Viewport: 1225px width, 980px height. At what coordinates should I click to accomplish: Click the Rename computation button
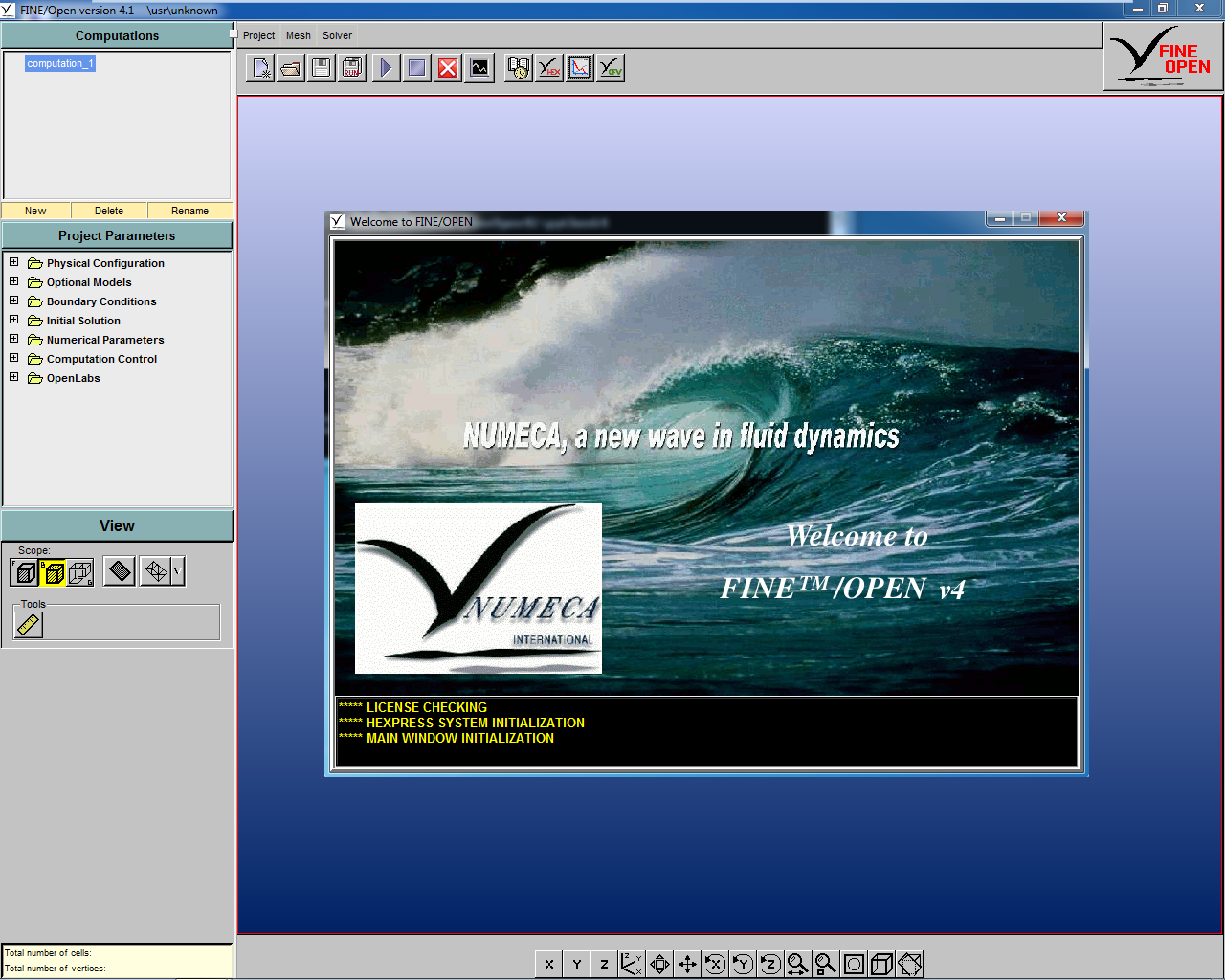click(x=189, y=211)
